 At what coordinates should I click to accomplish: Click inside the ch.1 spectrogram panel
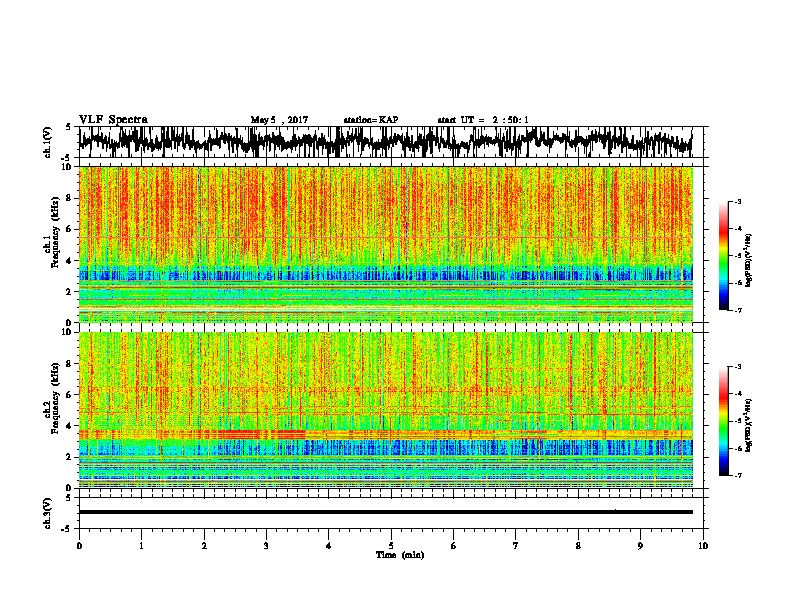tap(385, 244)
